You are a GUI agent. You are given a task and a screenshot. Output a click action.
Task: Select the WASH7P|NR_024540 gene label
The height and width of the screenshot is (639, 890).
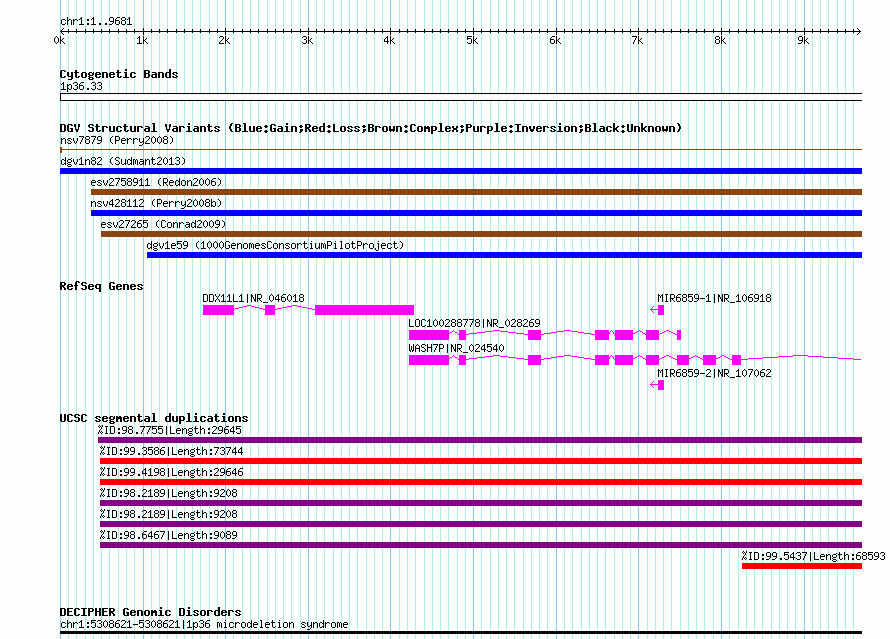coord(456,348)
